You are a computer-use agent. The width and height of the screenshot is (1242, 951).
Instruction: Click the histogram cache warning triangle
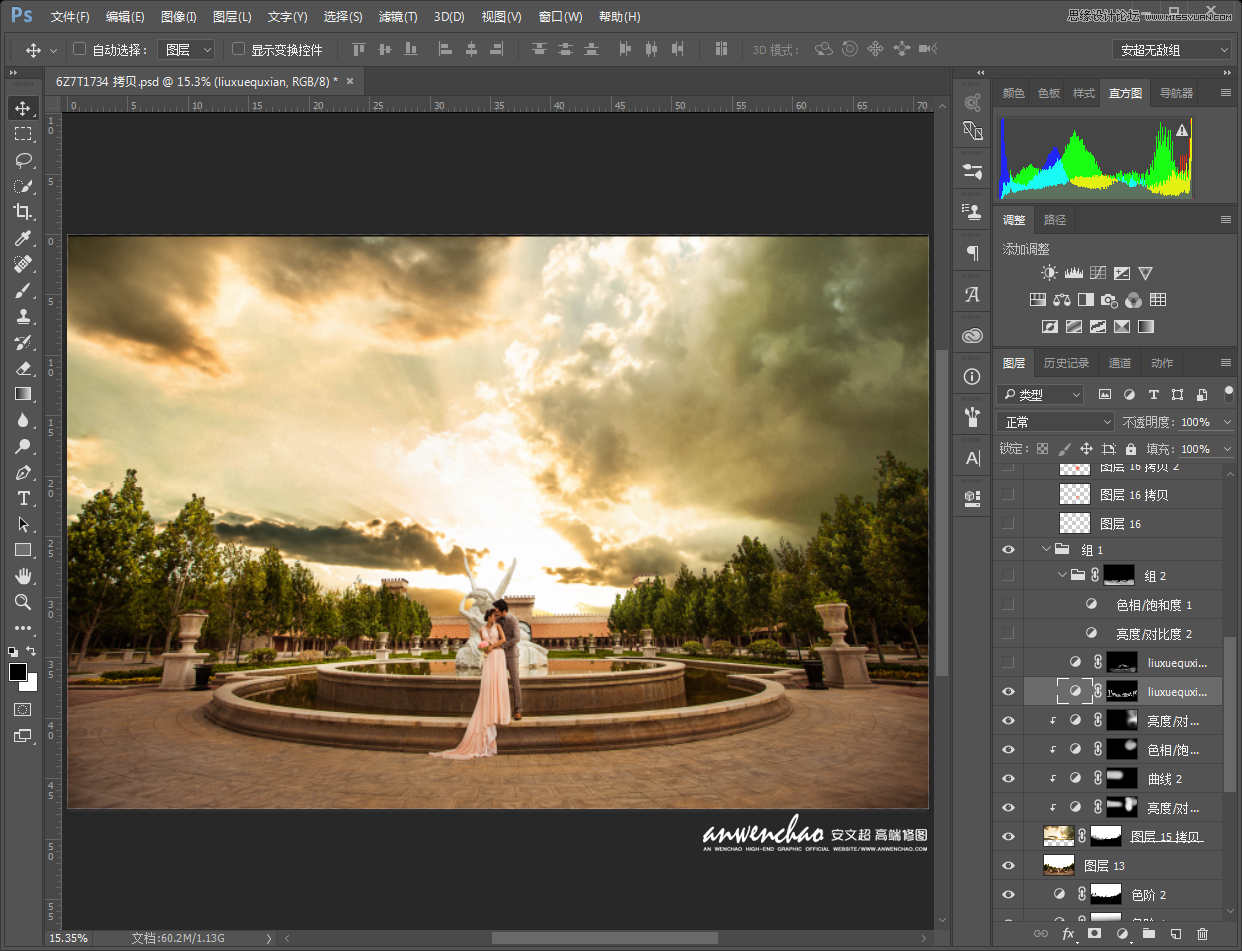click(x=1182, y=130)
